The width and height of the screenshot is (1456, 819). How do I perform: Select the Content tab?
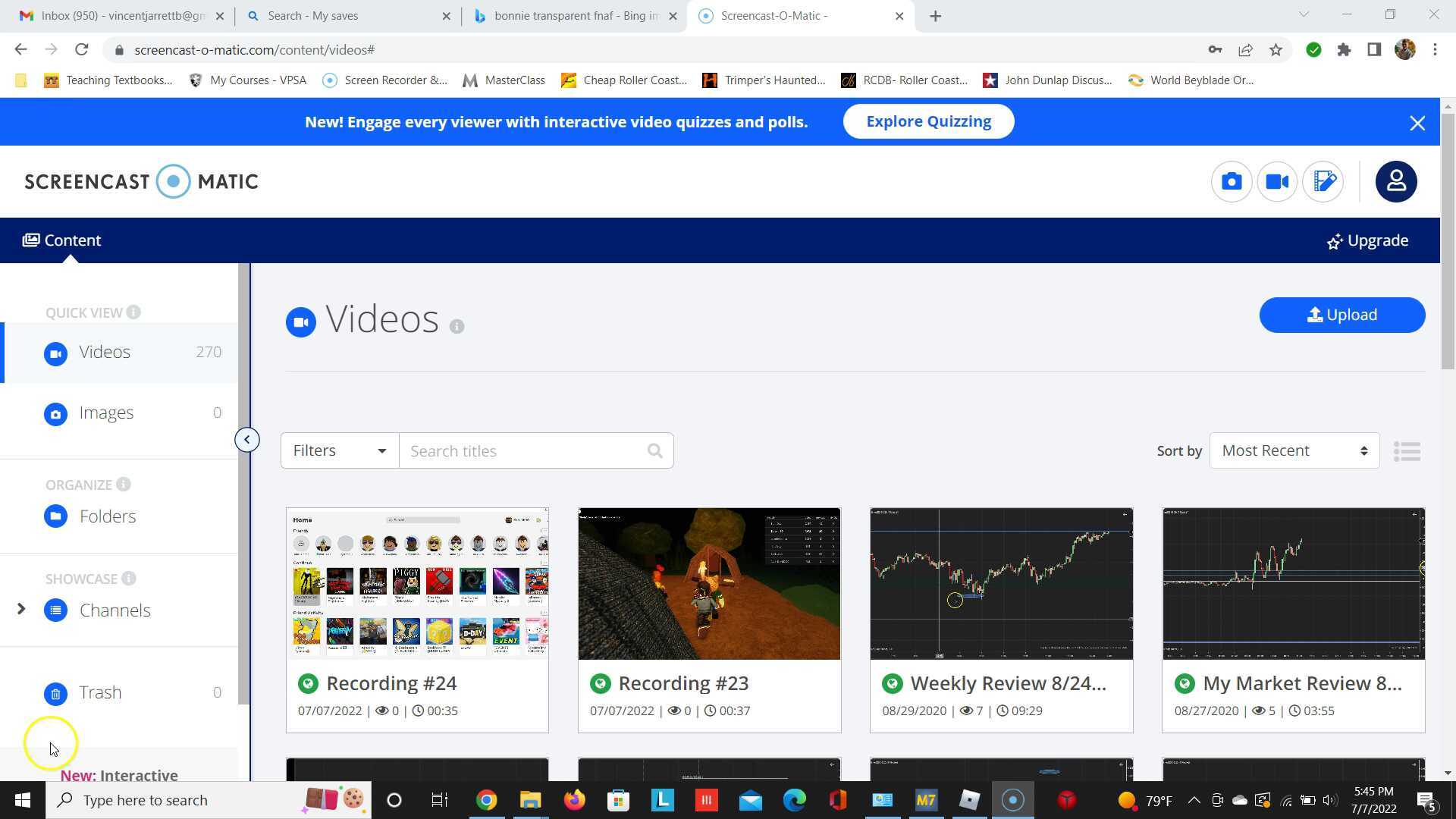coord(62,240)
